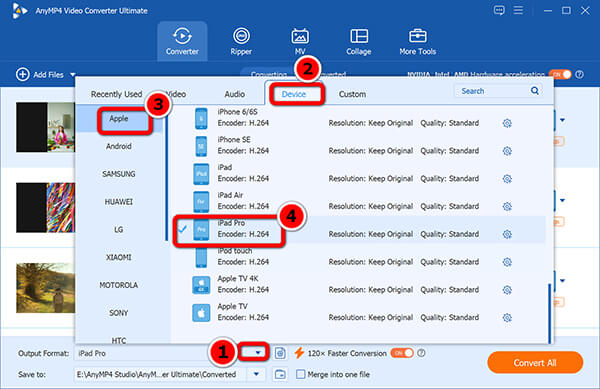The width and height of the screenshot is (600, 389).
Task: Click Faster Conversion help icon
Action: click(421, 353)
